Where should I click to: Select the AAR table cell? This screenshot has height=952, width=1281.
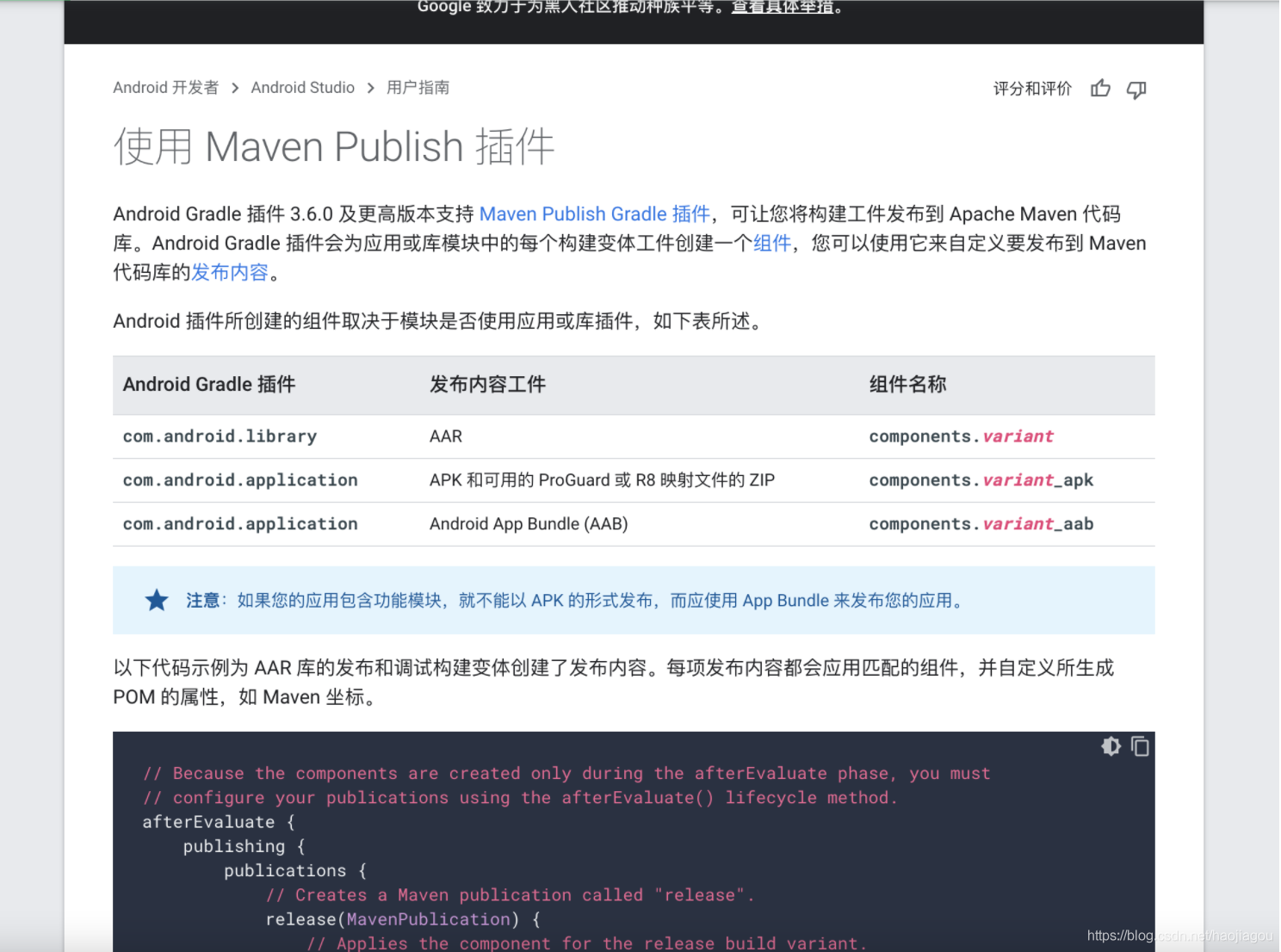pyautogui.click(x=446, y=436)
